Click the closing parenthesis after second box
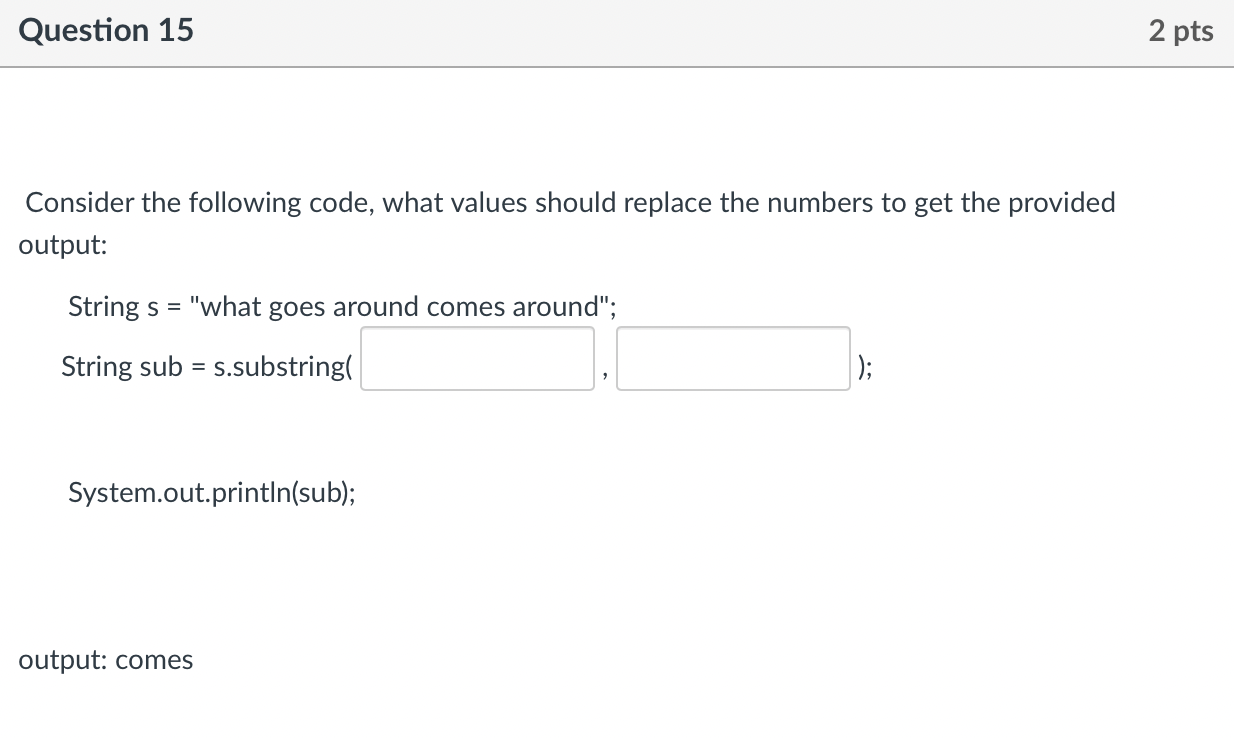Viewport: 1234px width, 738px height. coord(862,367)
